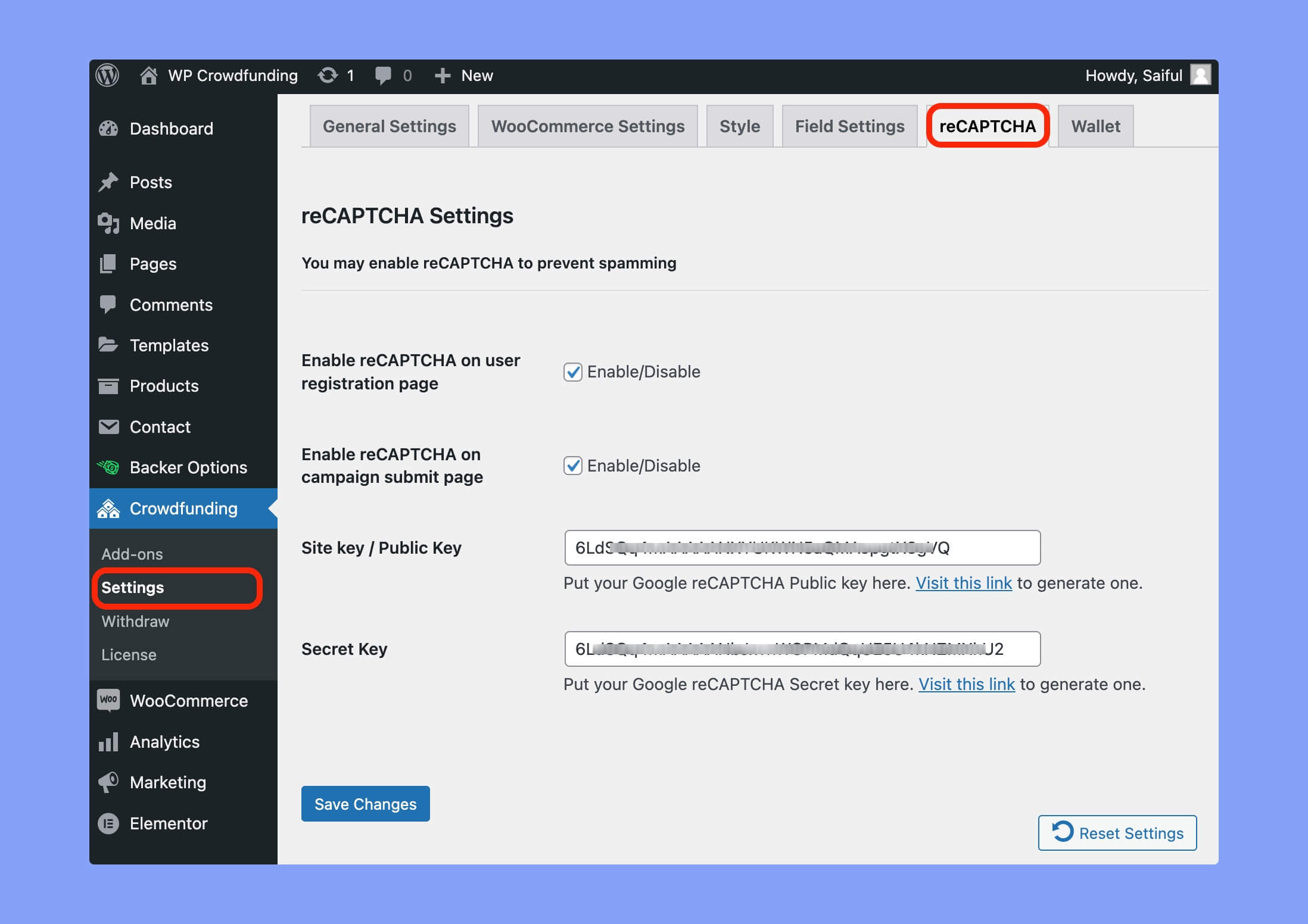Screen dimensions: 1308x924
Task: Click Save Changes button
Action: coord(365,804)
